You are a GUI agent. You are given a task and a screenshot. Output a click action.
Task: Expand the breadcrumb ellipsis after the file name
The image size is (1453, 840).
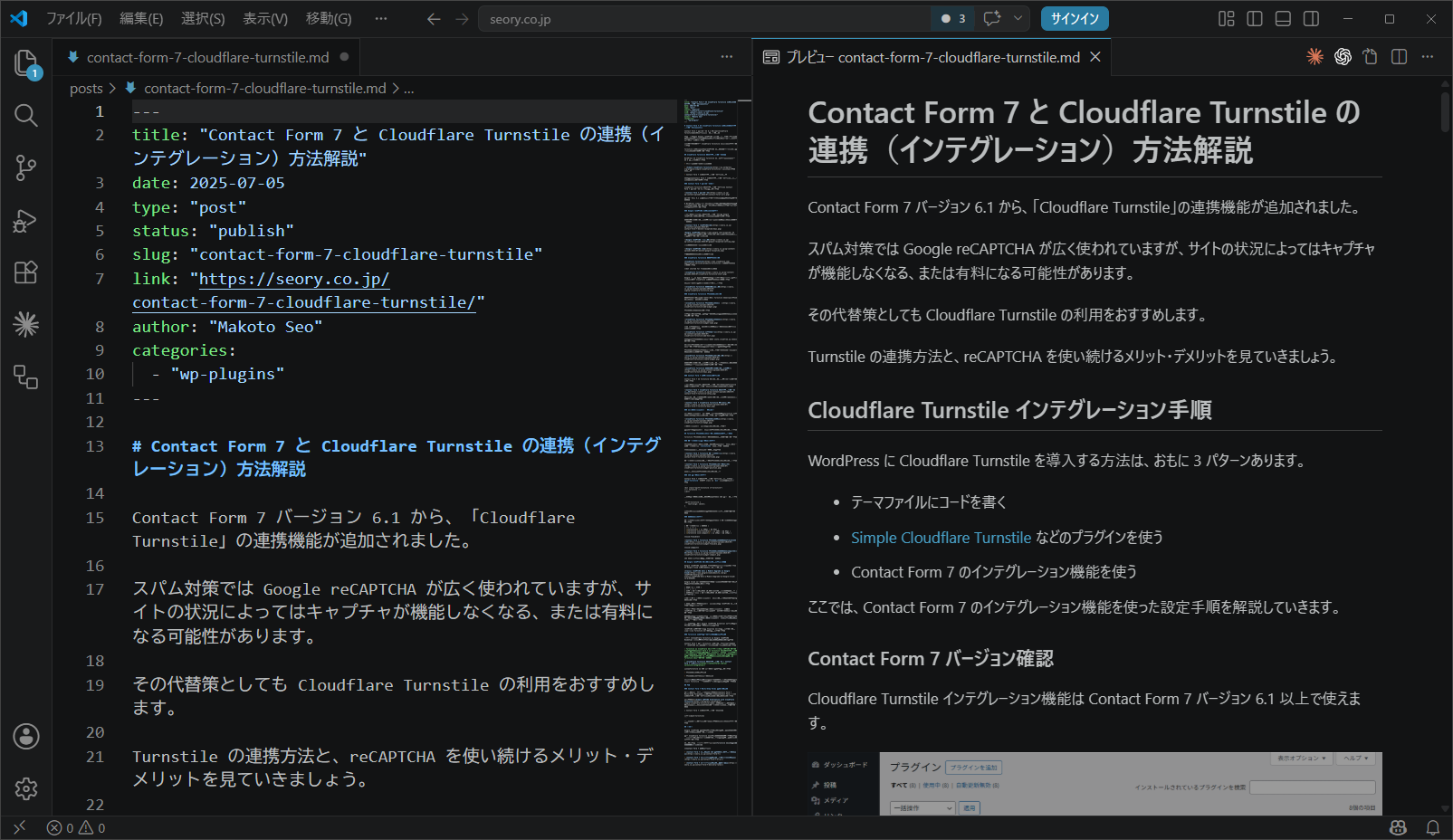click(x=409, y=89)
